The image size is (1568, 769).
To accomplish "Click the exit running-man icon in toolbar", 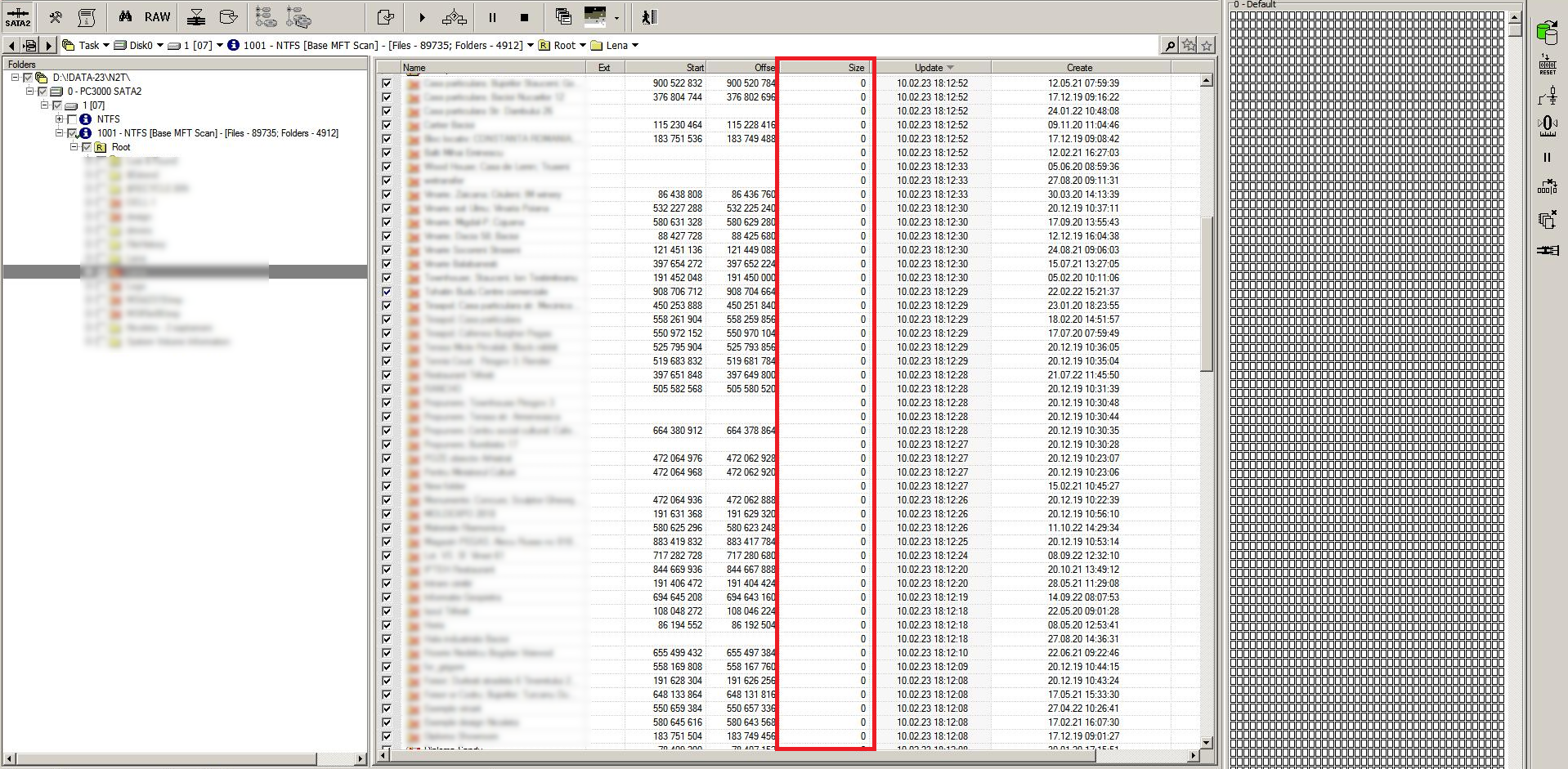I will [x=648, y=16].
